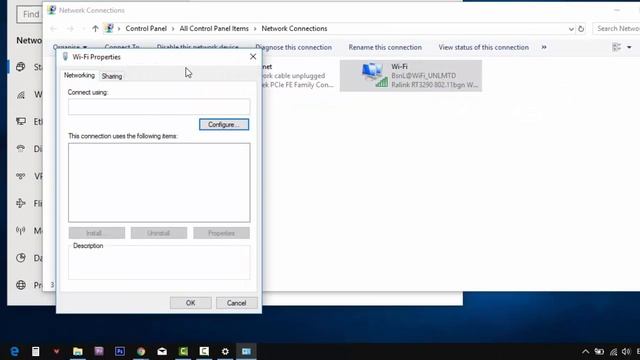This screenshot has height=360, width=640.
Task: Click Network Connections breadcrumb segment
Action: pyautogui.click(x=294, y=29)
